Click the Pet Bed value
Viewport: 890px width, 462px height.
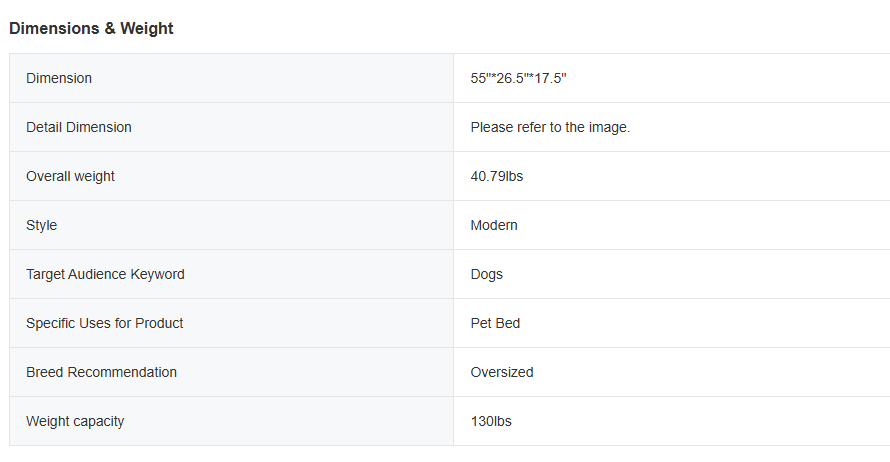click(495, 323)
